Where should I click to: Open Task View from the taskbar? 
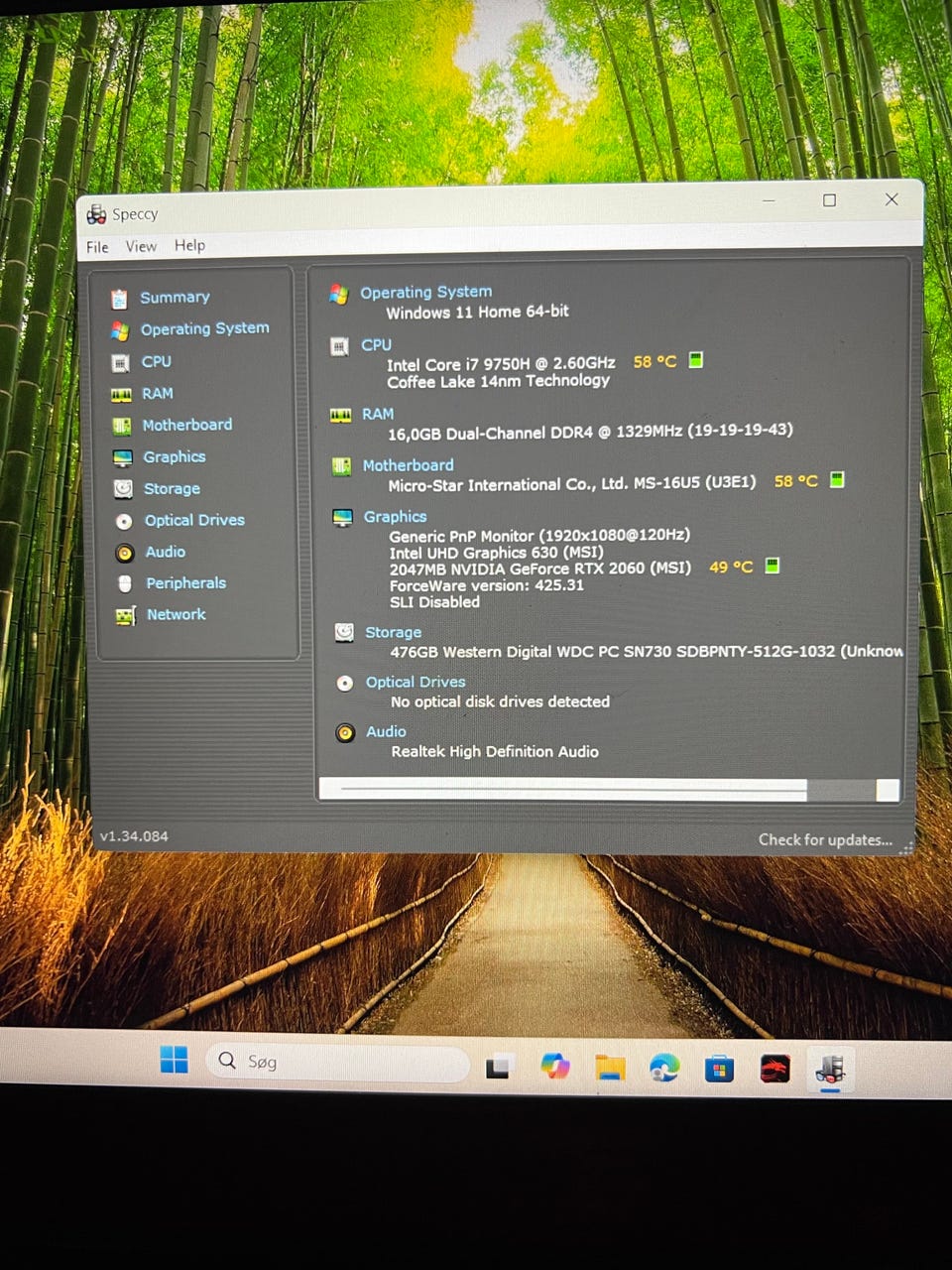pos(498,1067)
